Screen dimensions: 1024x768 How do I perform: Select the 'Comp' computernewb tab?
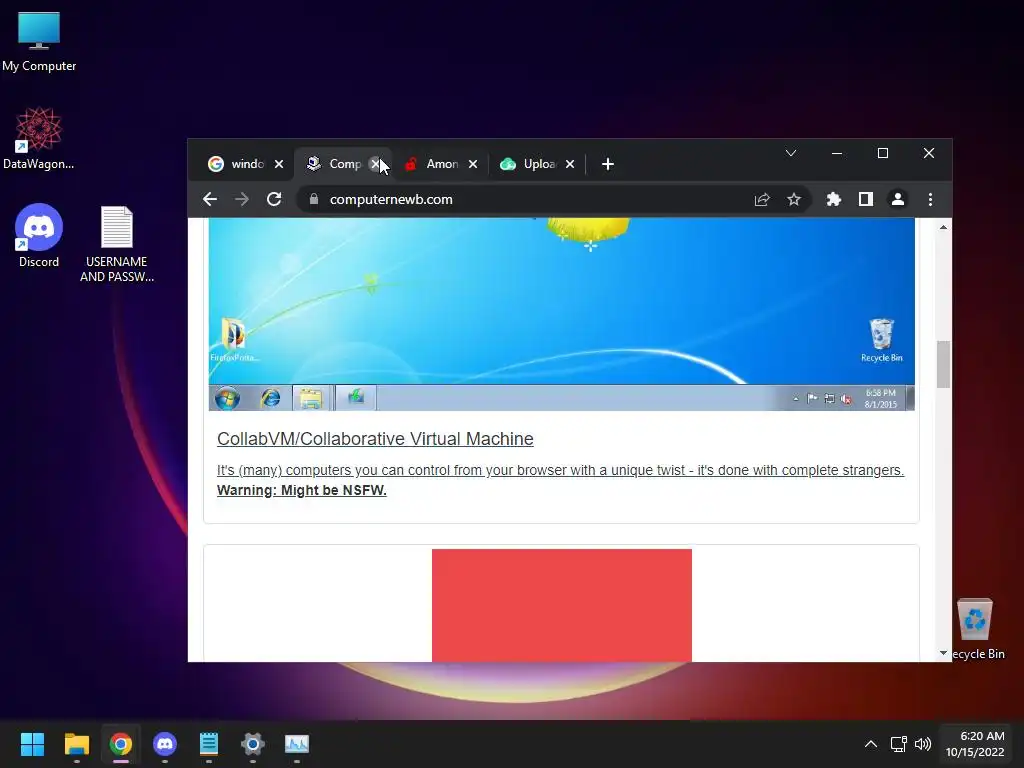[334, 164]
